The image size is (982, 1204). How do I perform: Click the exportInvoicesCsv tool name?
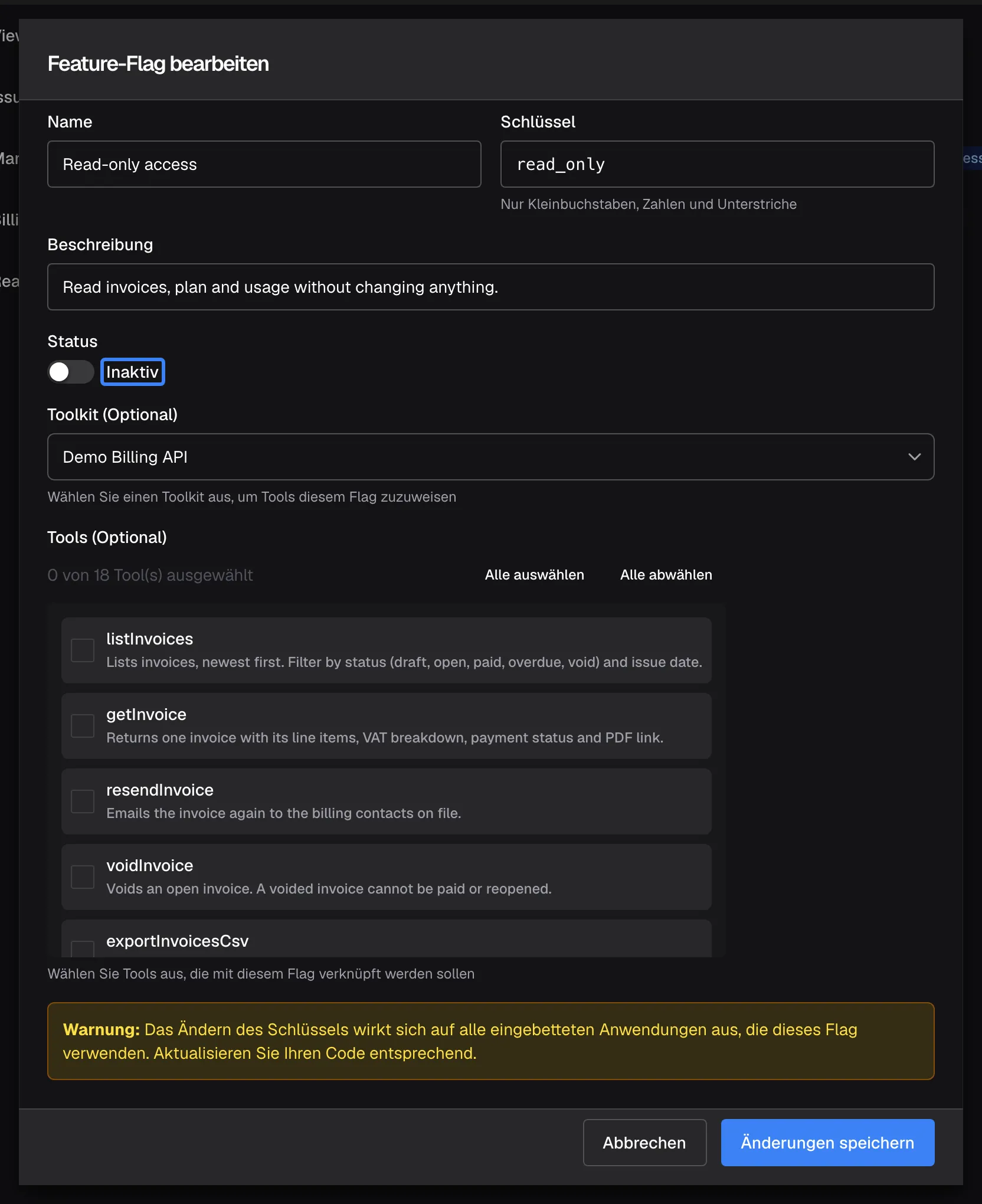click(178, 941)
